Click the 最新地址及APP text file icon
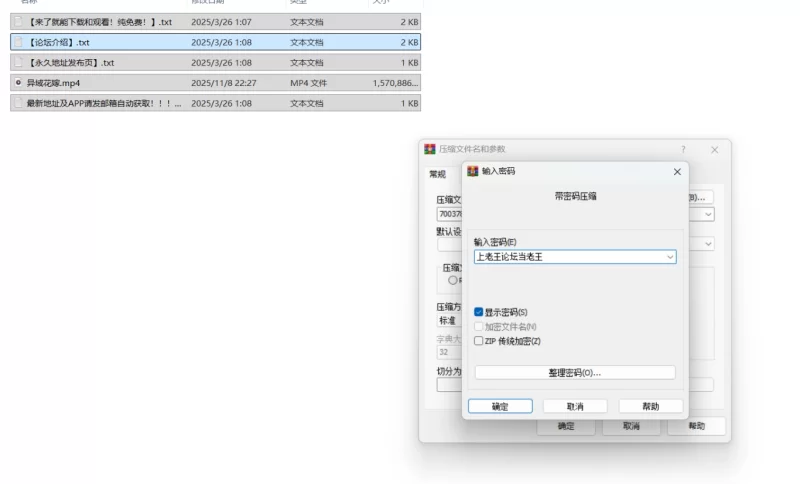 18,103
